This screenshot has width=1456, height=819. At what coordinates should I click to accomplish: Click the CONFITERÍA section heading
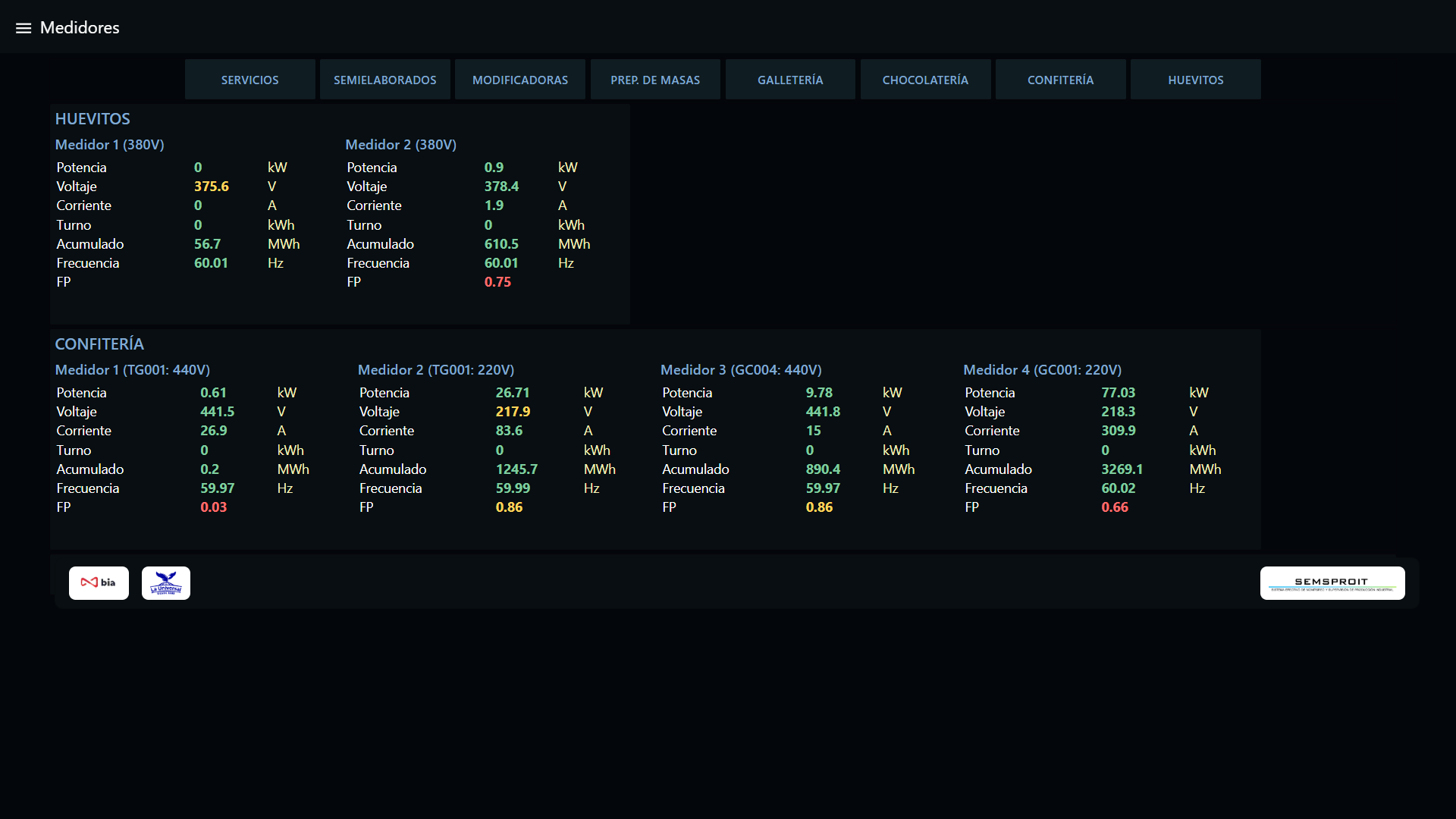tap(99, 344)
